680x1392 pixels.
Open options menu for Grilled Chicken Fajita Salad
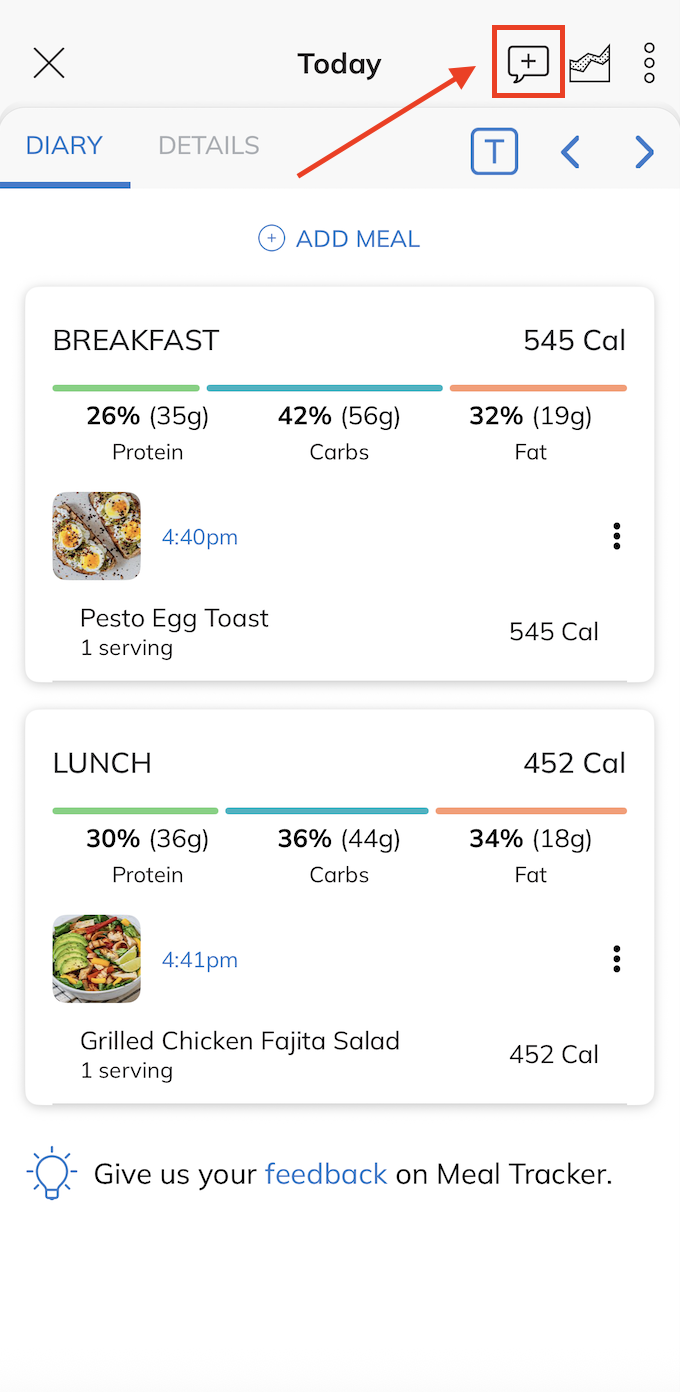click(616, 960)
